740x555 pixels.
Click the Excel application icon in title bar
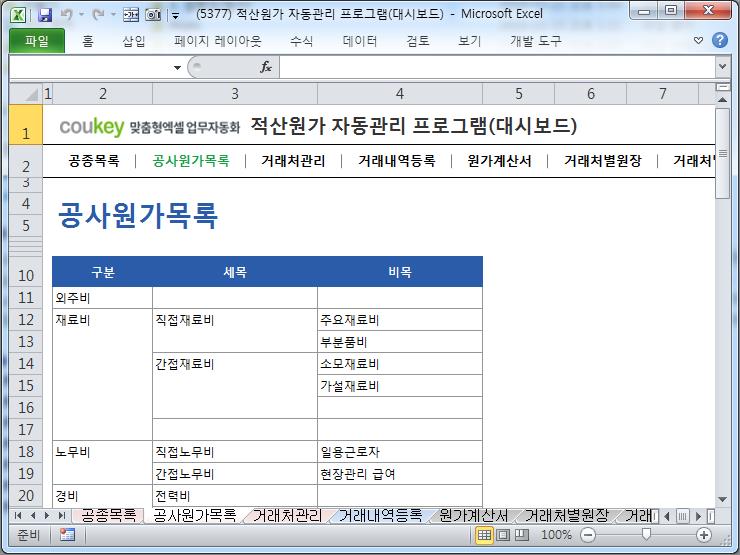tap(18, 14)
